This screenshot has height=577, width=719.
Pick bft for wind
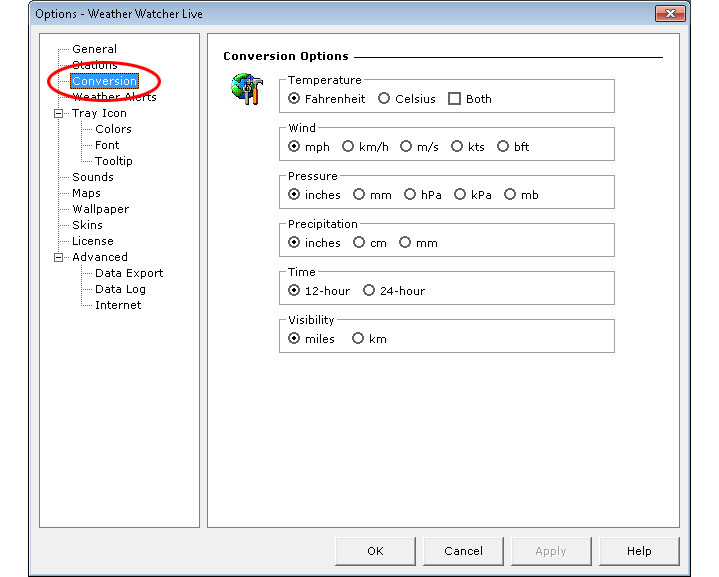tap(503, 146)
